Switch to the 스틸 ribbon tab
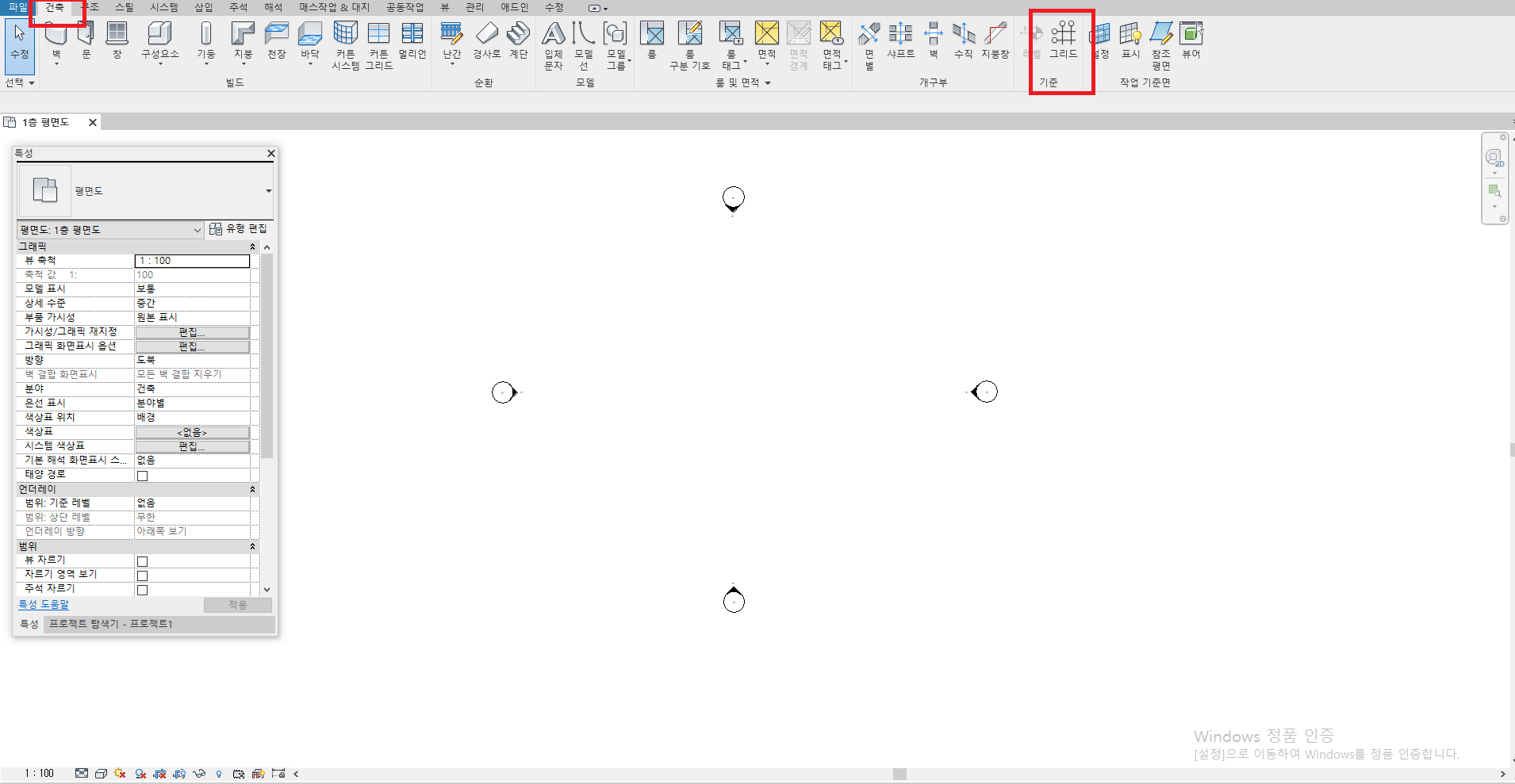The image size is (1515, 784). (x=125, y=7)
